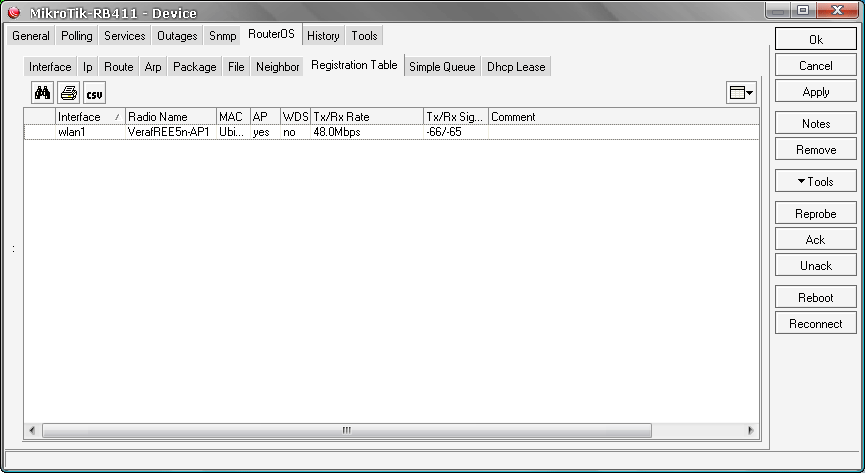Open the top Tools tab
The image size is (865, 473).
point(365,36)
